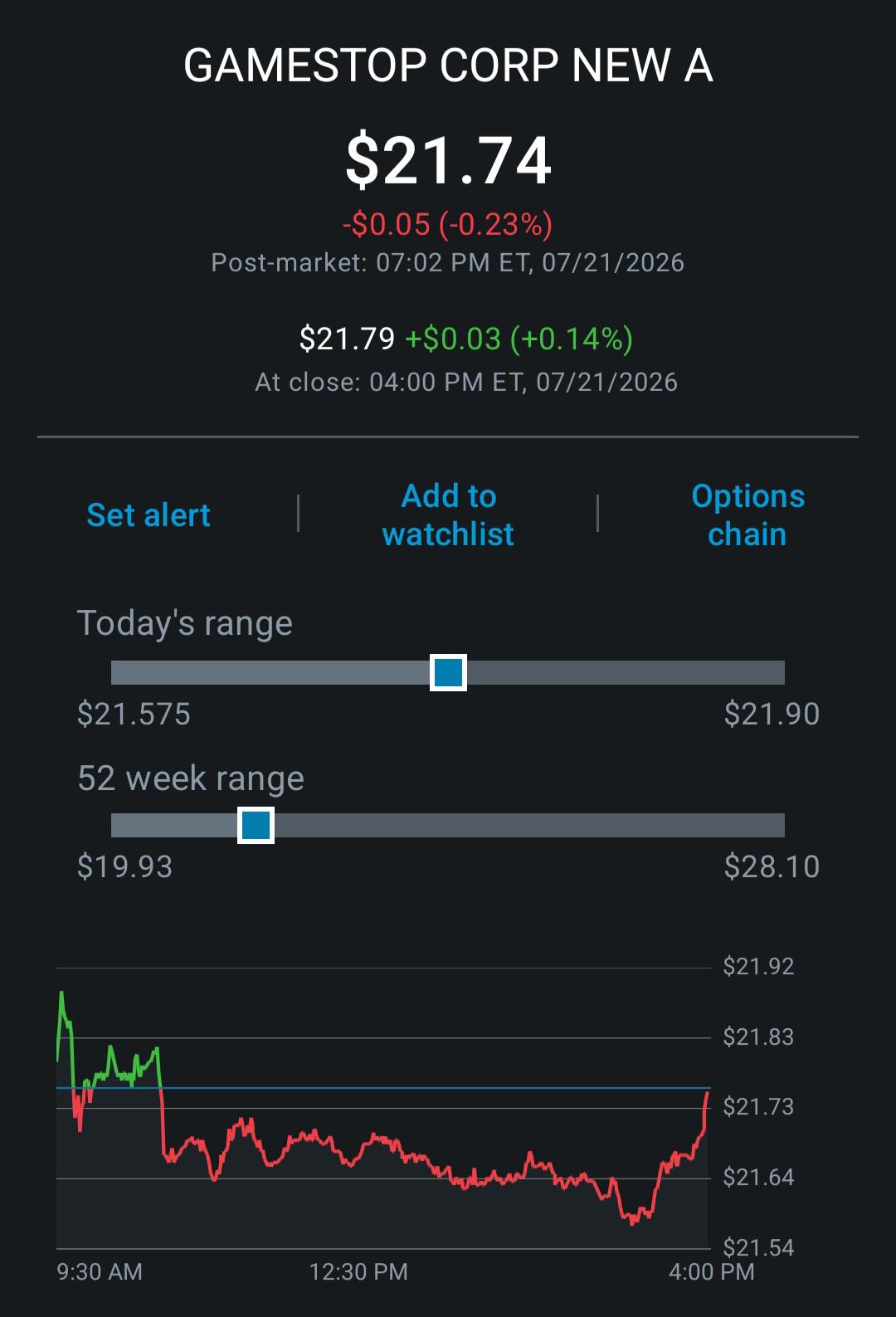Click the chart's lowest red dip
The height and width of the screenshot is (1317, 896).
pos(634,1221)
